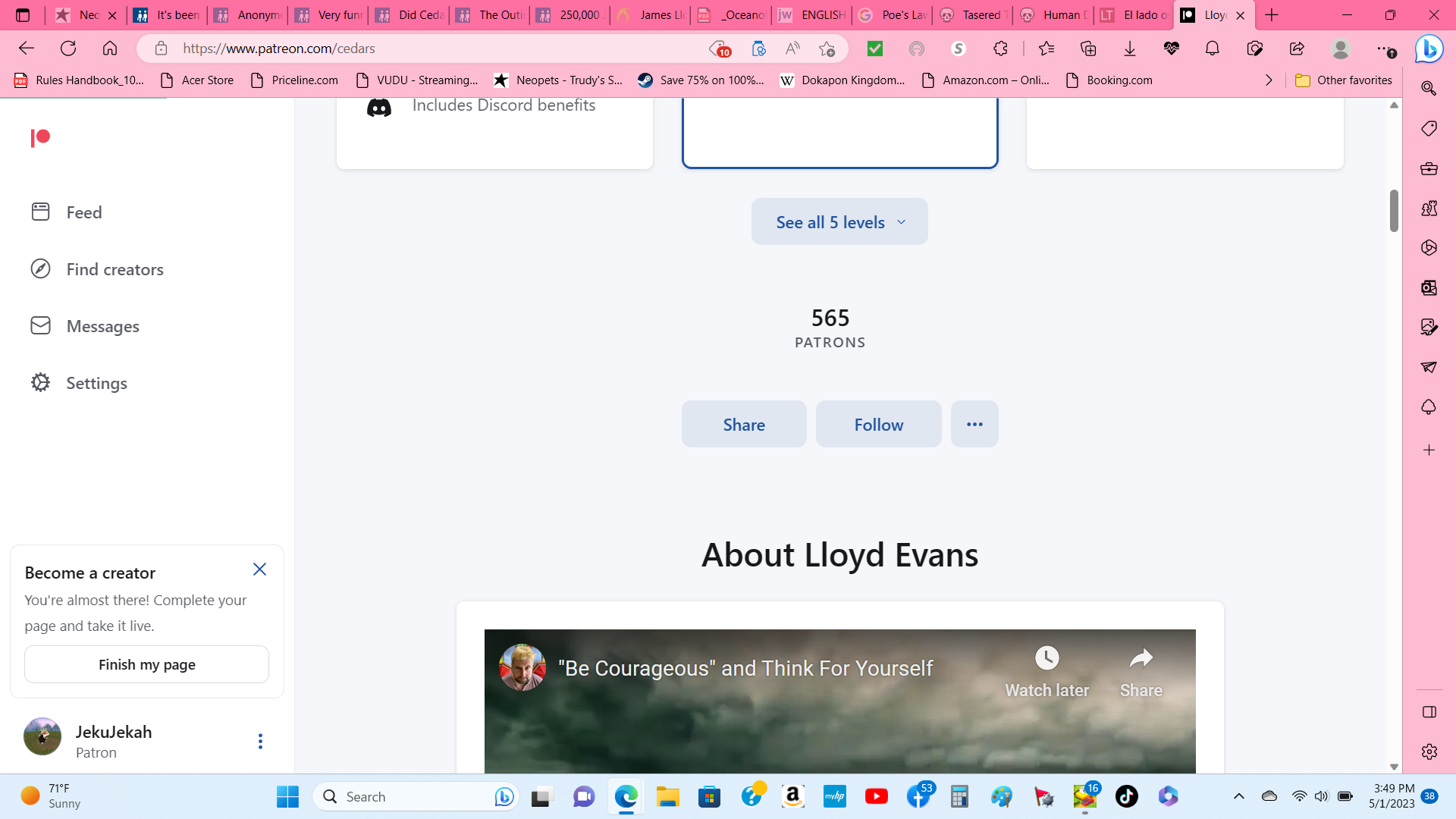Open Messages in the sidebar

pos(102,326)
